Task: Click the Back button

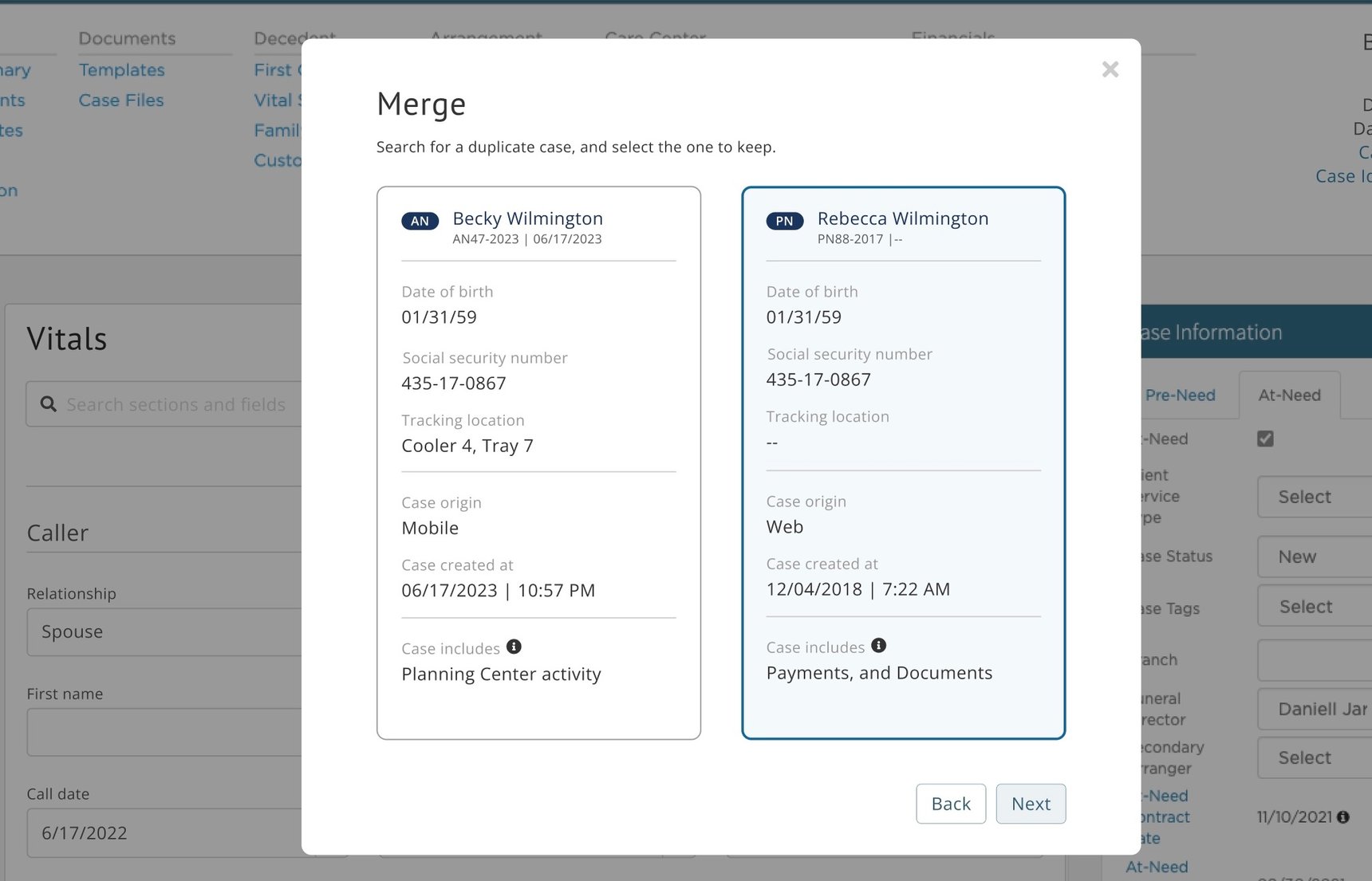Action: pos(950,804)
